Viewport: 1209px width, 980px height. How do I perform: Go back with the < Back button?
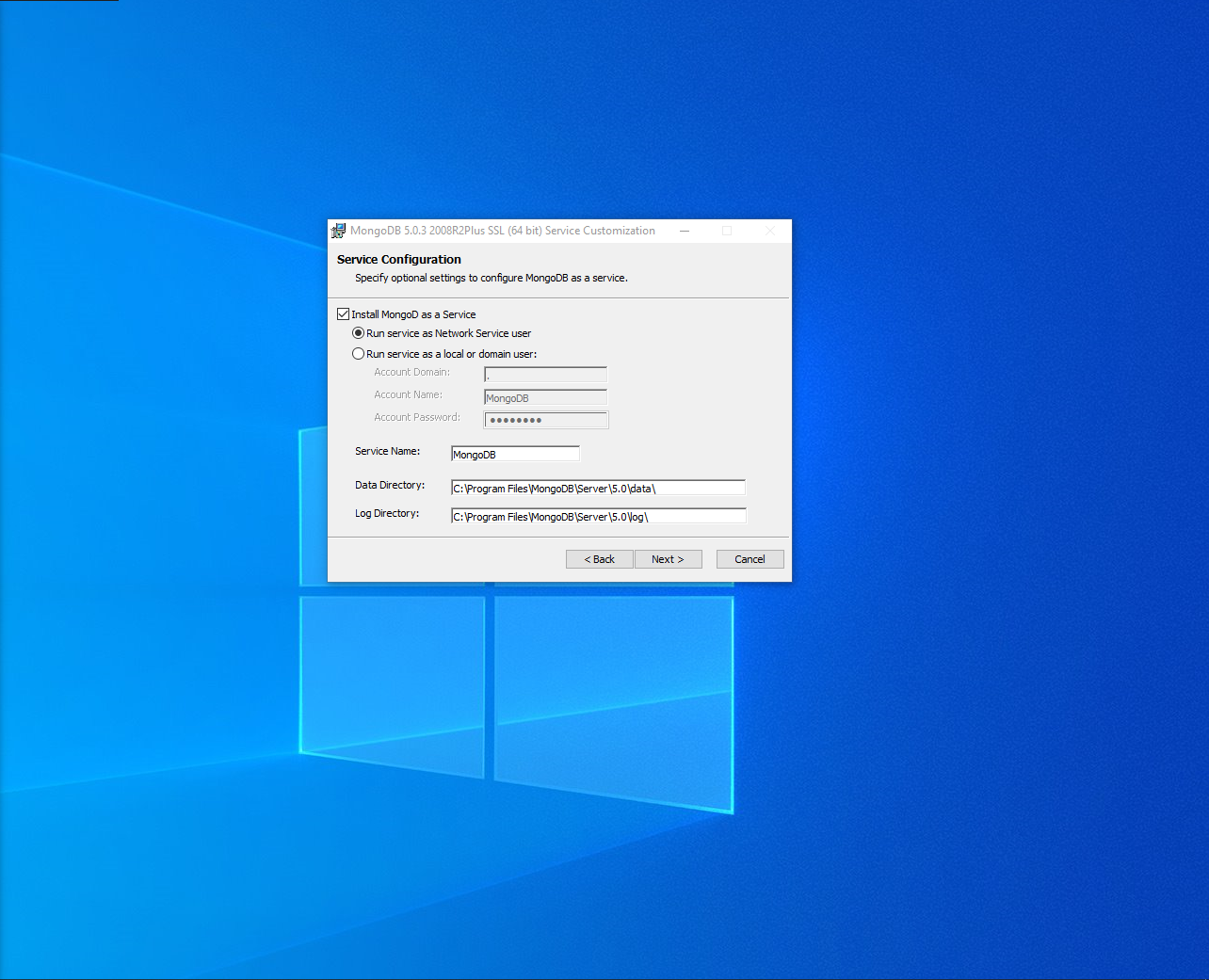click(600, 559)
